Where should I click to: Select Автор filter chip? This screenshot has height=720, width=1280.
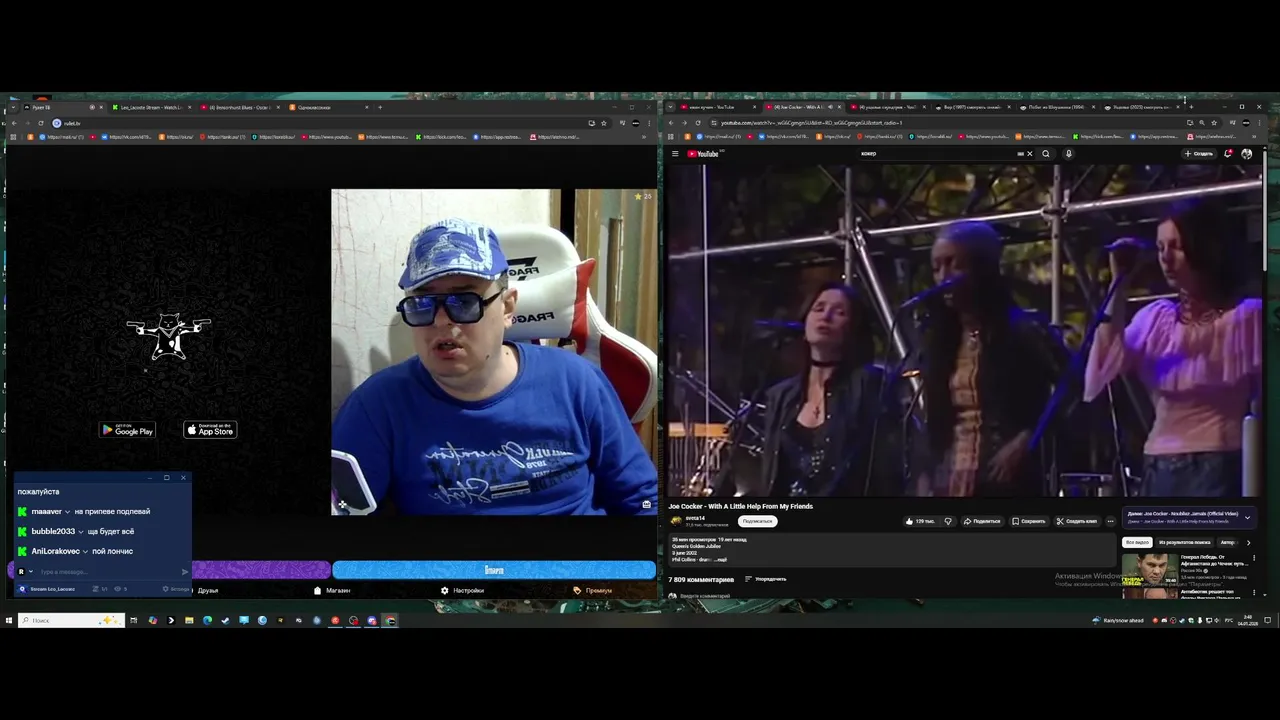pyautogui.click(x=1227, y=542)
